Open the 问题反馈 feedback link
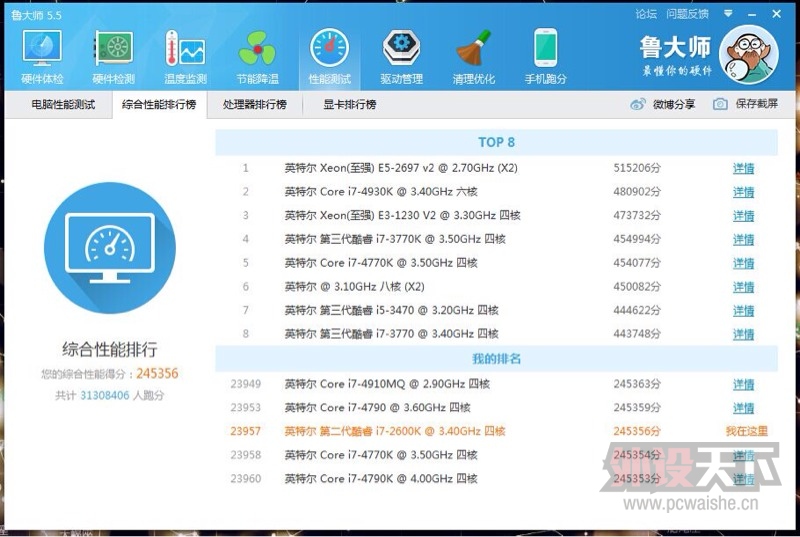The image size is (800, 537). click(687, 14)
